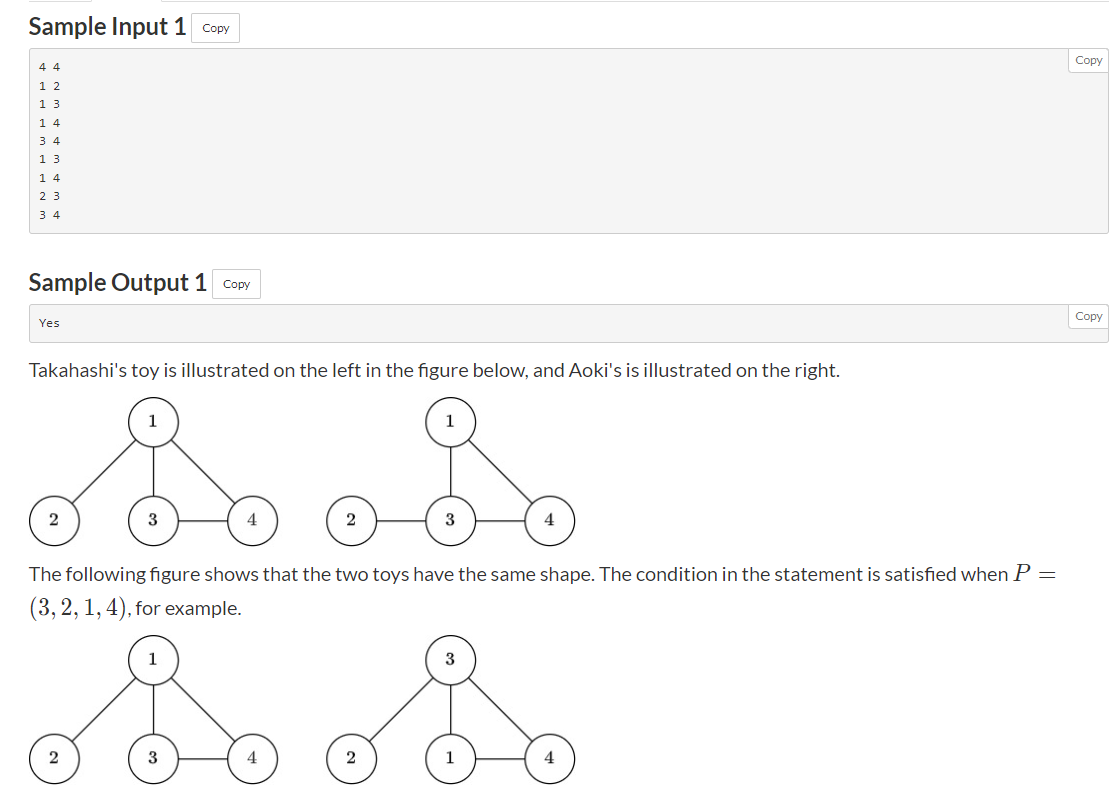Select node 4 in the bottom-left graph

tap(252, 758)
